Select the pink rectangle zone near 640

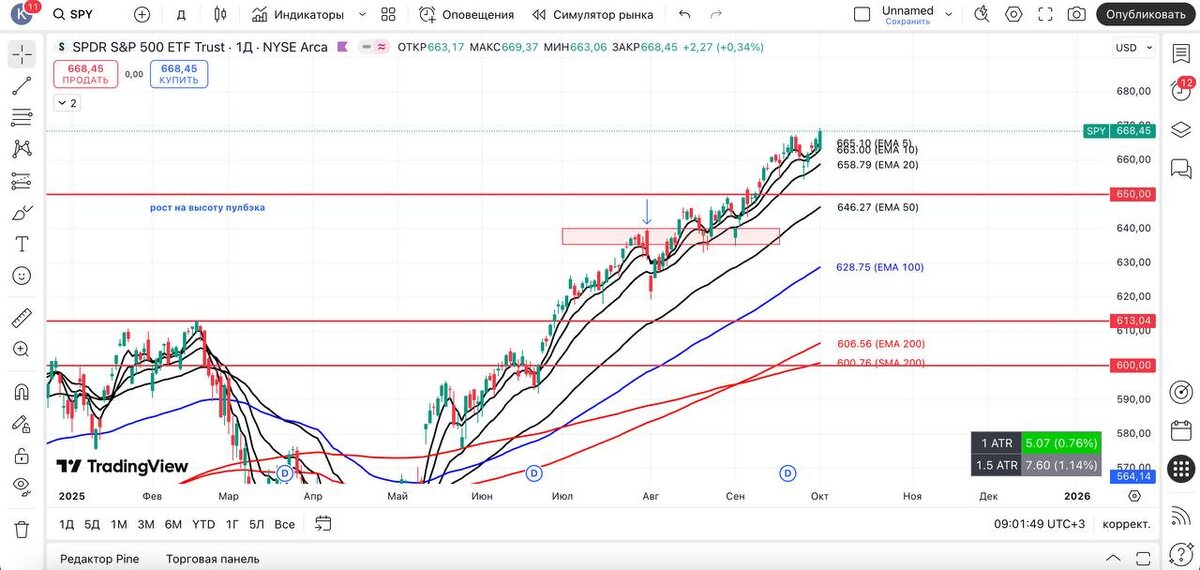pos(670,236)
